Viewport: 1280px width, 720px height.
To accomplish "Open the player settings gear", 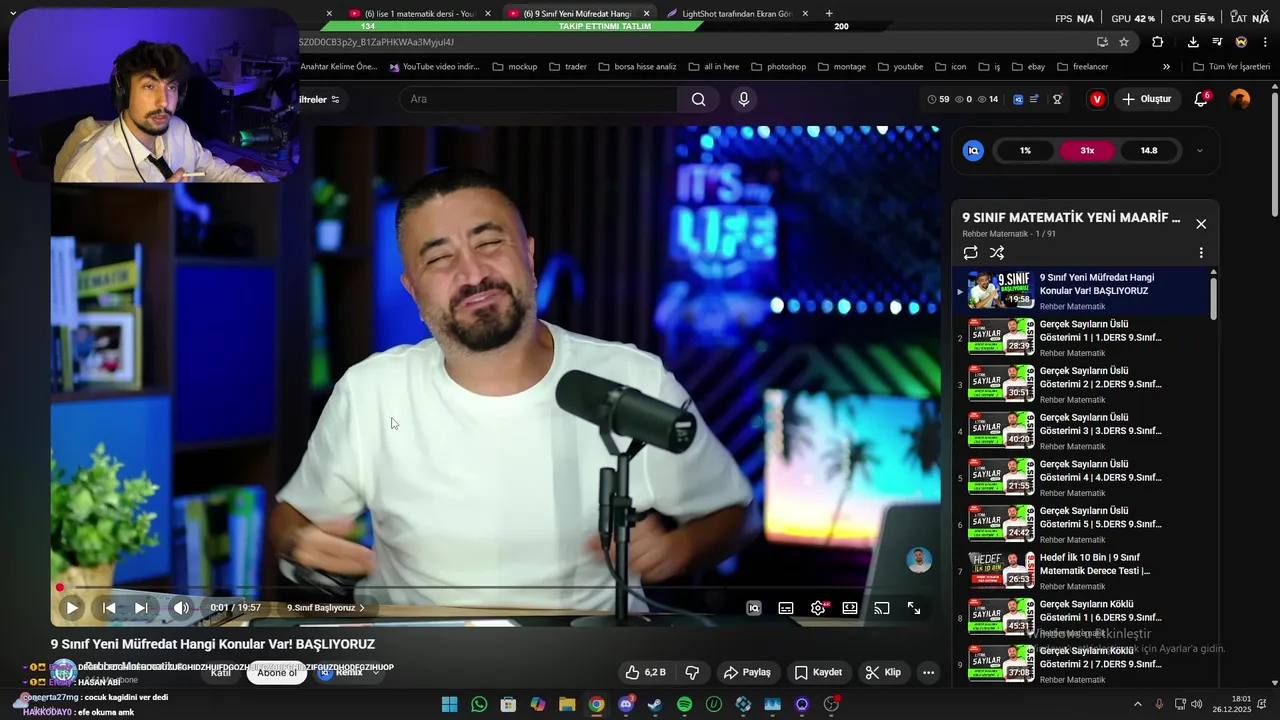I will [x=818, y=608].
